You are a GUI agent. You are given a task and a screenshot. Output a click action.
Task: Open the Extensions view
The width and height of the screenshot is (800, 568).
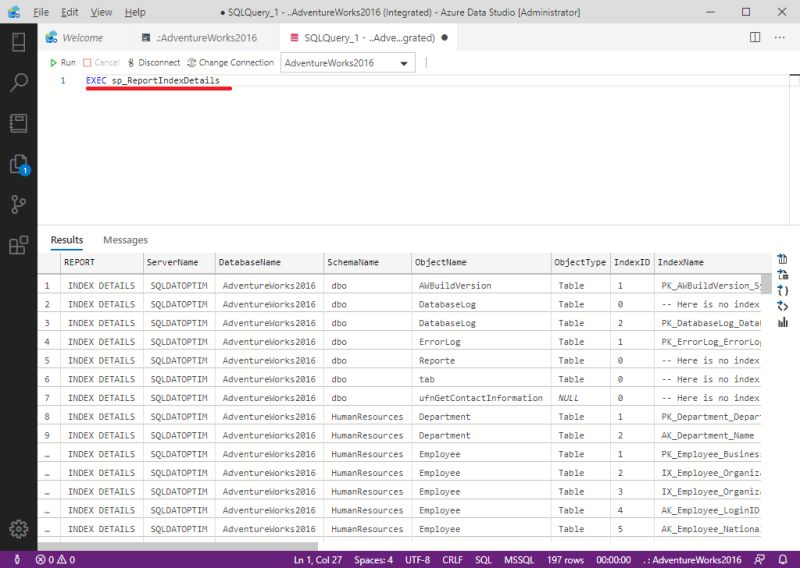[18, 245]
